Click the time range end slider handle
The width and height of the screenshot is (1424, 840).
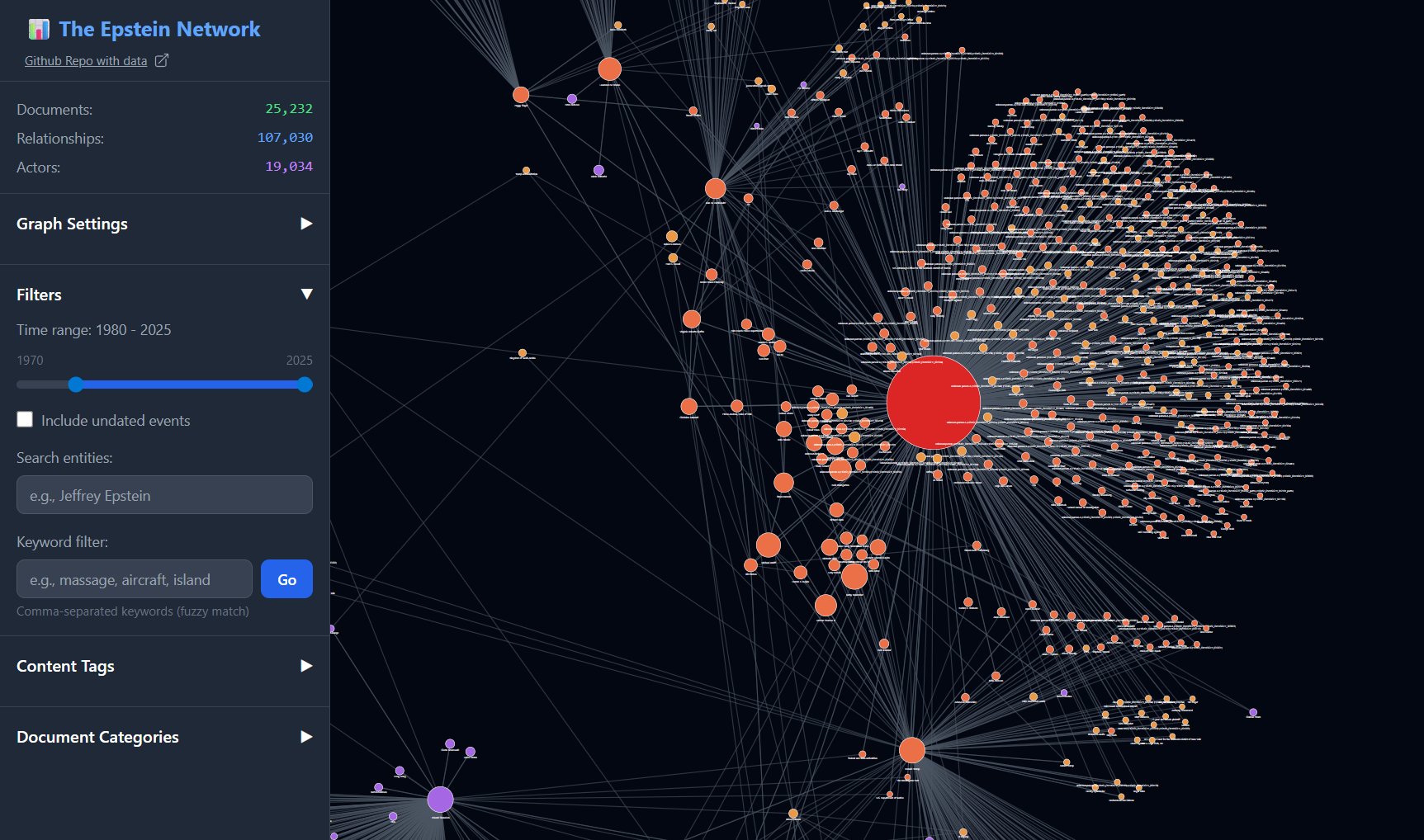(305, 385)
